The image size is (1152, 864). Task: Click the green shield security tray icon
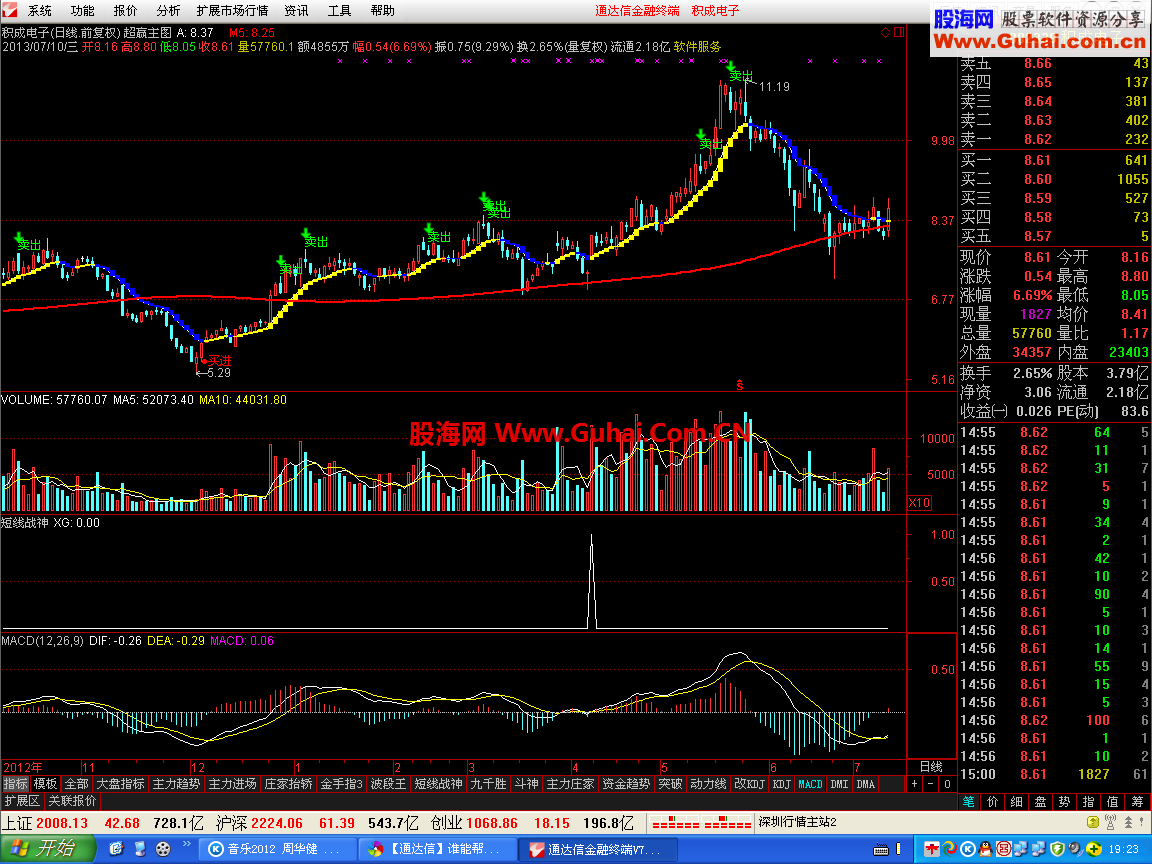tap(1057, 849)
